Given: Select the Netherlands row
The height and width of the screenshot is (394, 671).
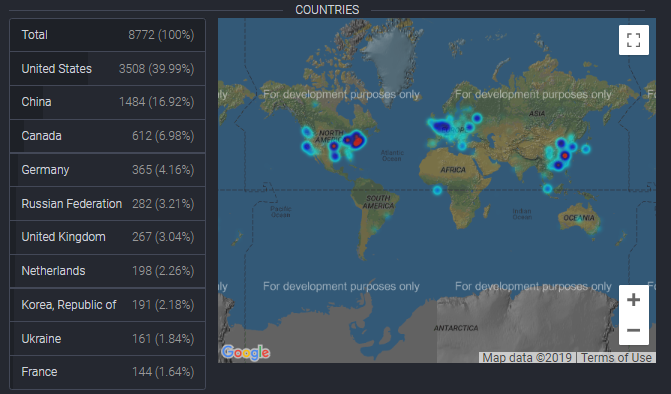Looking at the screenshot, I should (107, 271).
